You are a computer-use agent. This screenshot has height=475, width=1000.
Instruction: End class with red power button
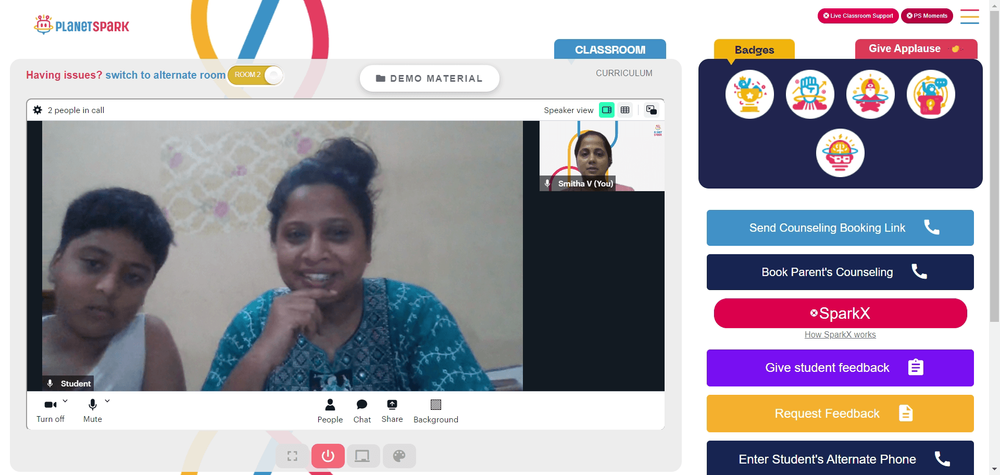pos(328,456)
